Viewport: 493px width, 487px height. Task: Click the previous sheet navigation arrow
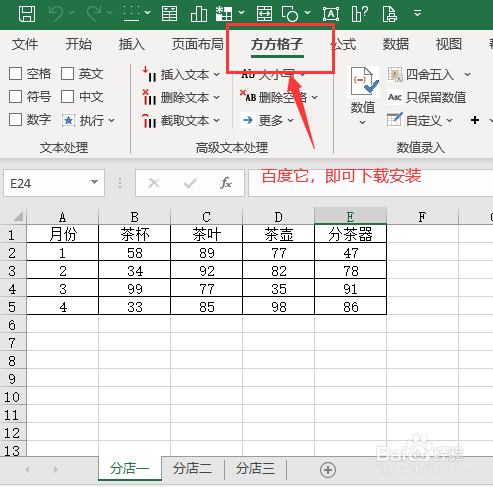pos(27,470)
